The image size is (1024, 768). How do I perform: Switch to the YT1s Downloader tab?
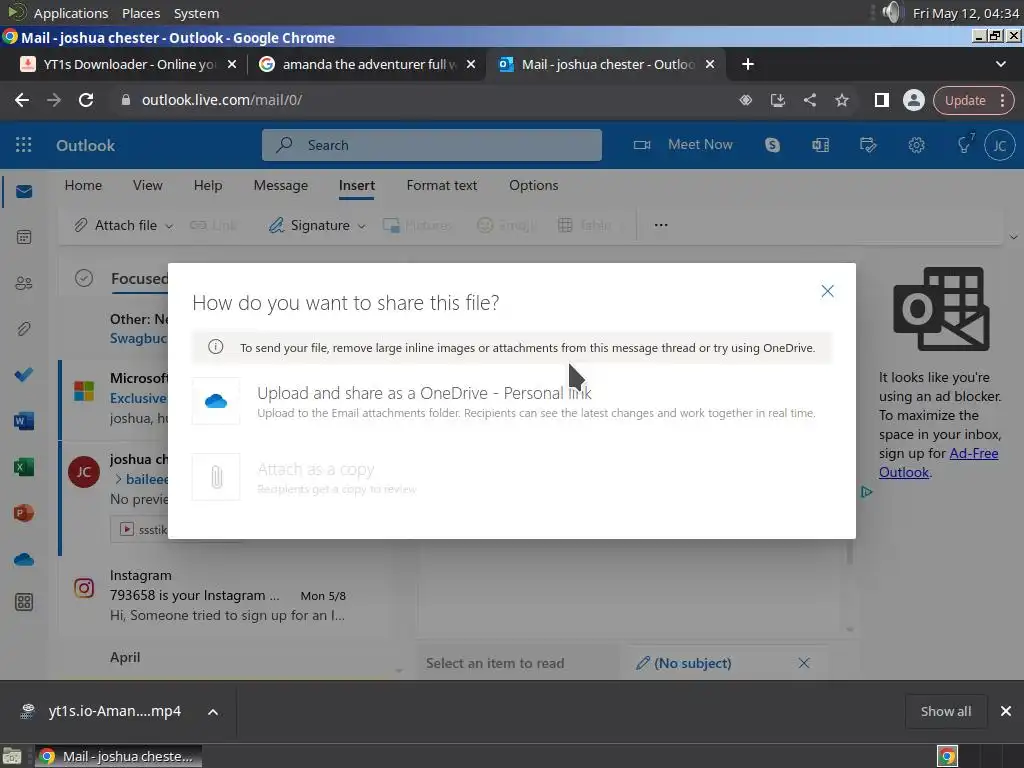pyautogui.click(x=128, y=64)
